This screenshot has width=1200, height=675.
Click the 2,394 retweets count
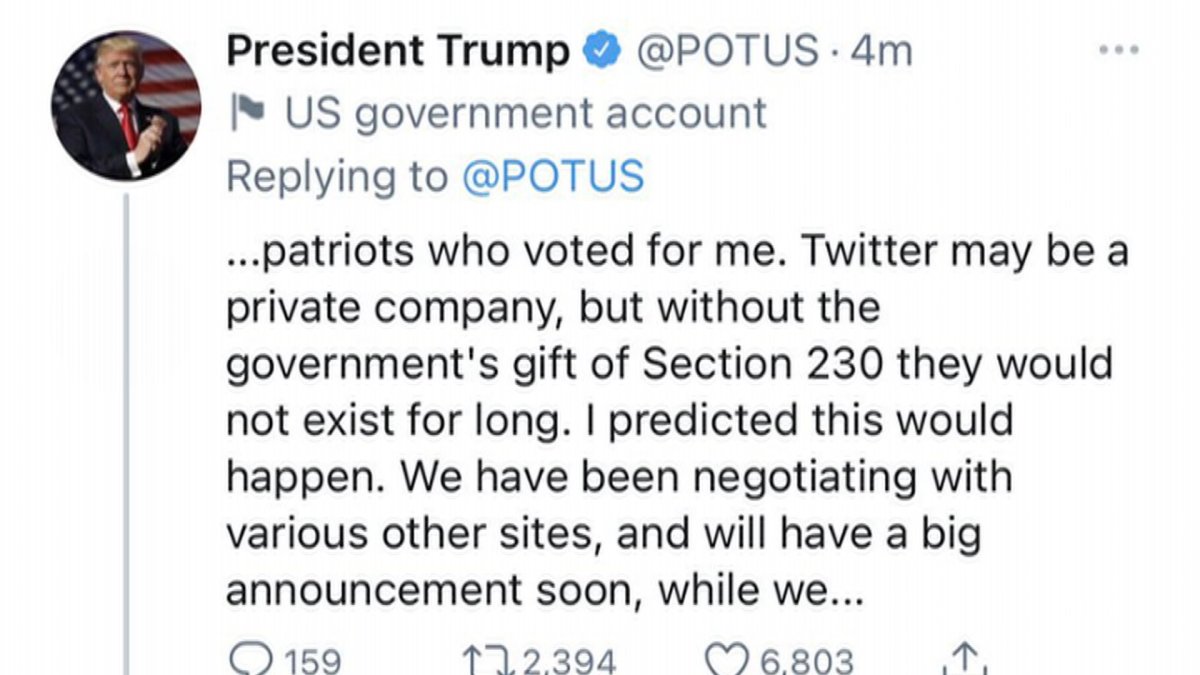(x=568, y=661)
